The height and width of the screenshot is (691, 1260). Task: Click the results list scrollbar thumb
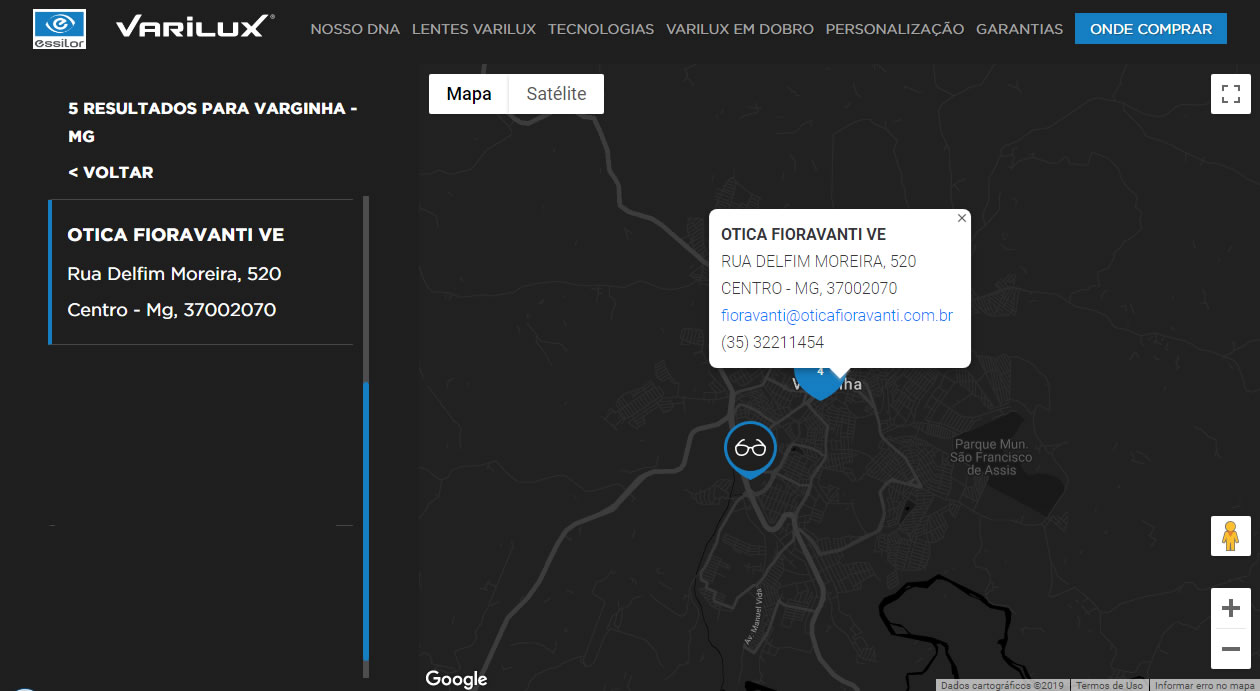pyautogui.click(x=366, y=521)
